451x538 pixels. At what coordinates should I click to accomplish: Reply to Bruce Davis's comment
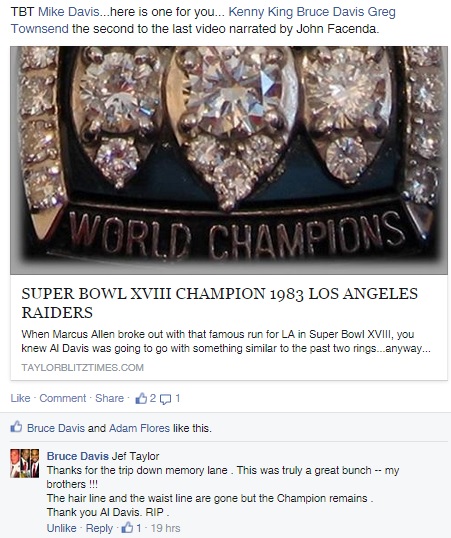click(99, 528)
